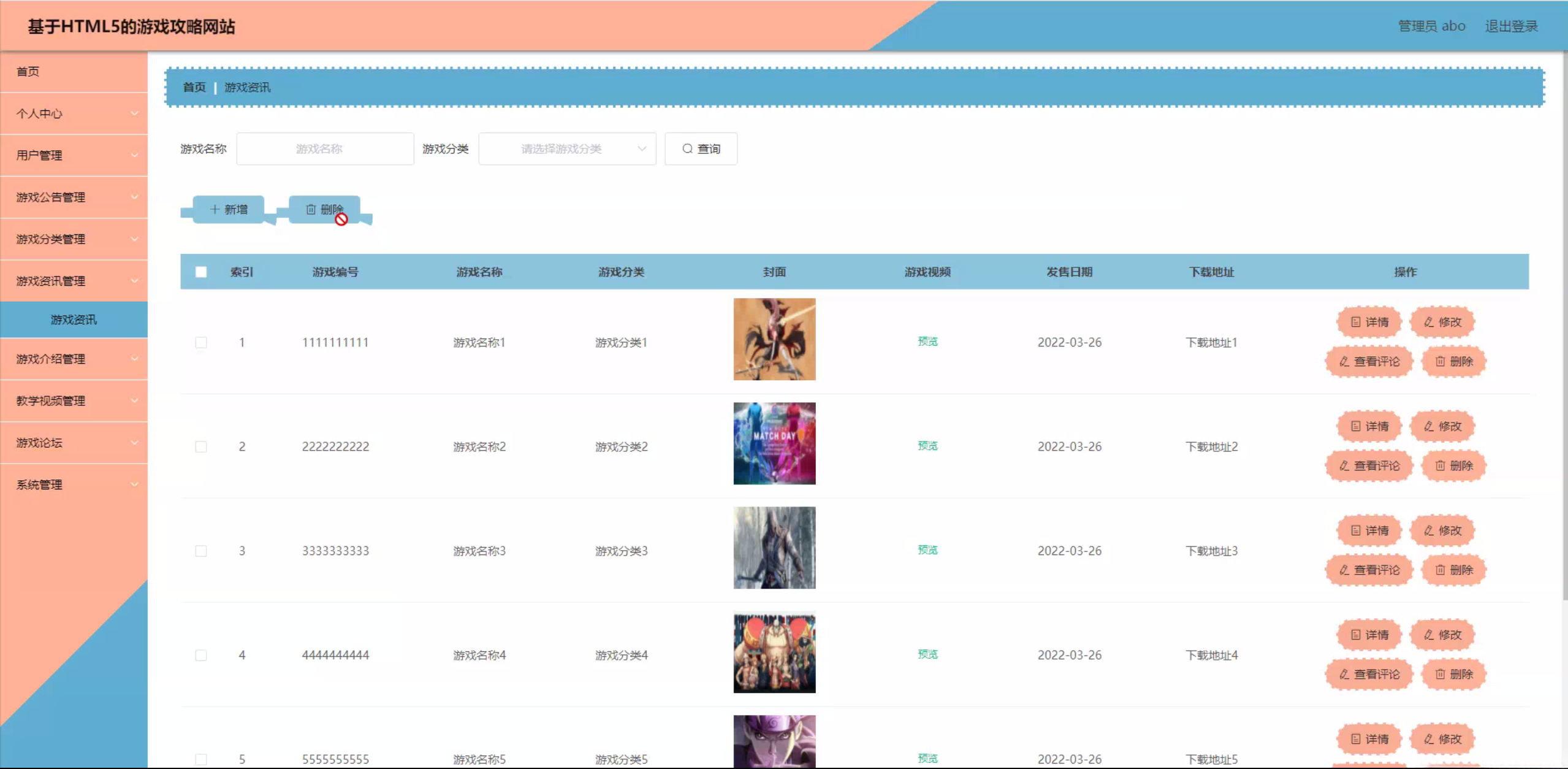Click 查看评论 for row 3
The height and width of the screenshot is (769, 1568).
[x=1369, y=570]
